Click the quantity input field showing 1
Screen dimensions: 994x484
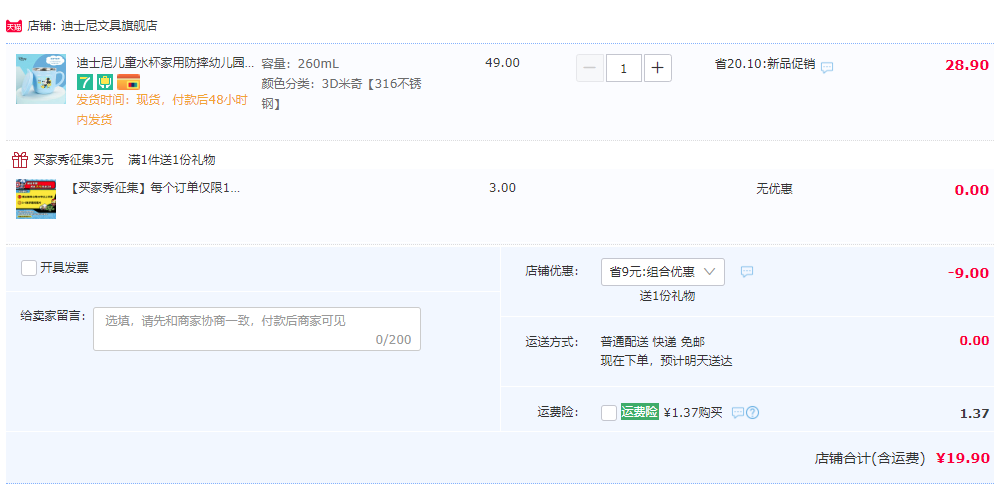click(x=624, y=68)
